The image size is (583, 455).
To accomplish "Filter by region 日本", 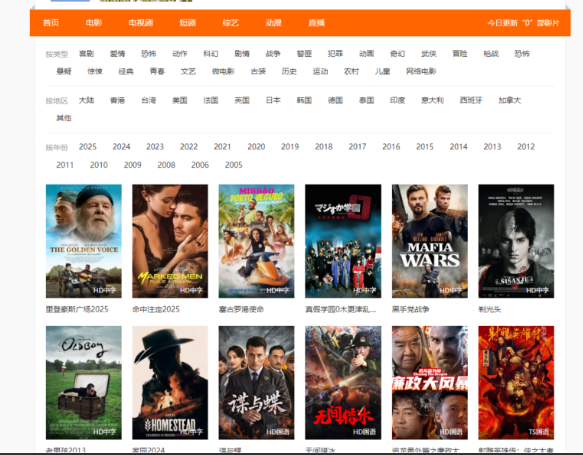I will [x=273, y=100].
